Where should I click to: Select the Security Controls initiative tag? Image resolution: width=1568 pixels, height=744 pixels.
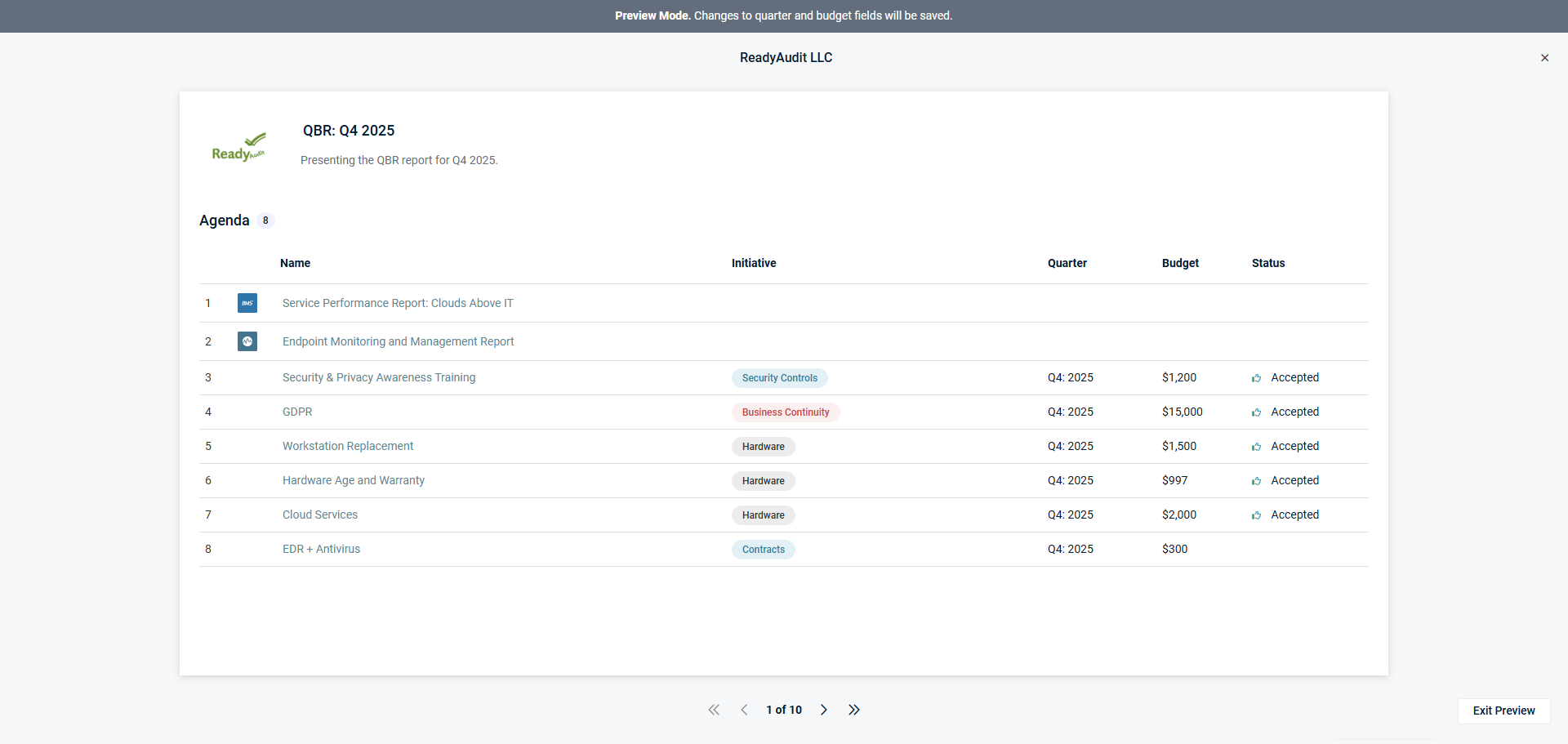pos(779,378)
